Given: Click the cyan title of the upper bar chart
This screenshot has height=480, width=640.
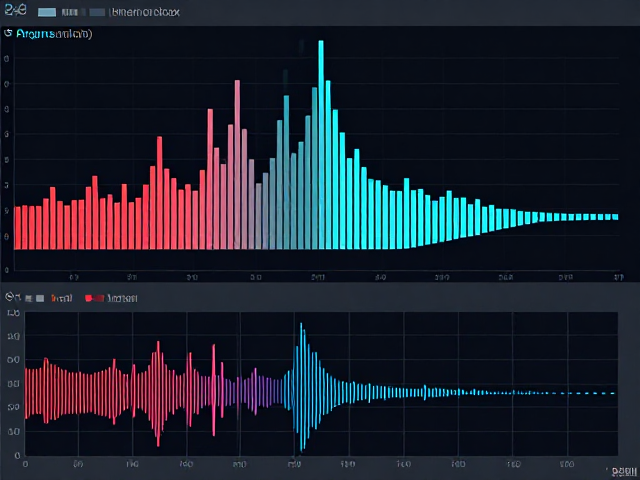Looking at the screenshot, I should tap(54, 33).
